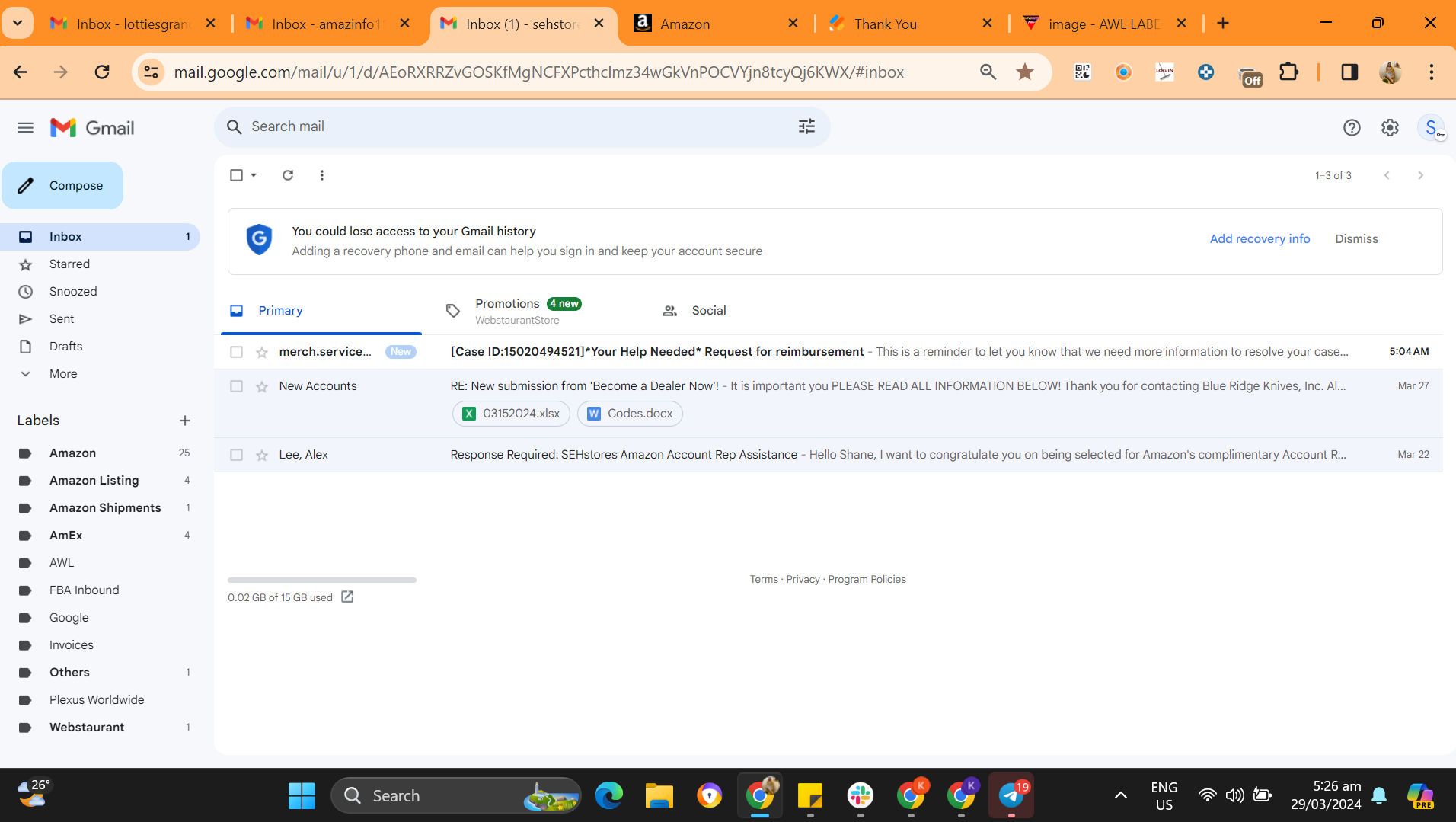Open the Gmail main menu hamburger icon
Viewport: 1456px width, 822px height.
tap(25, 127)
